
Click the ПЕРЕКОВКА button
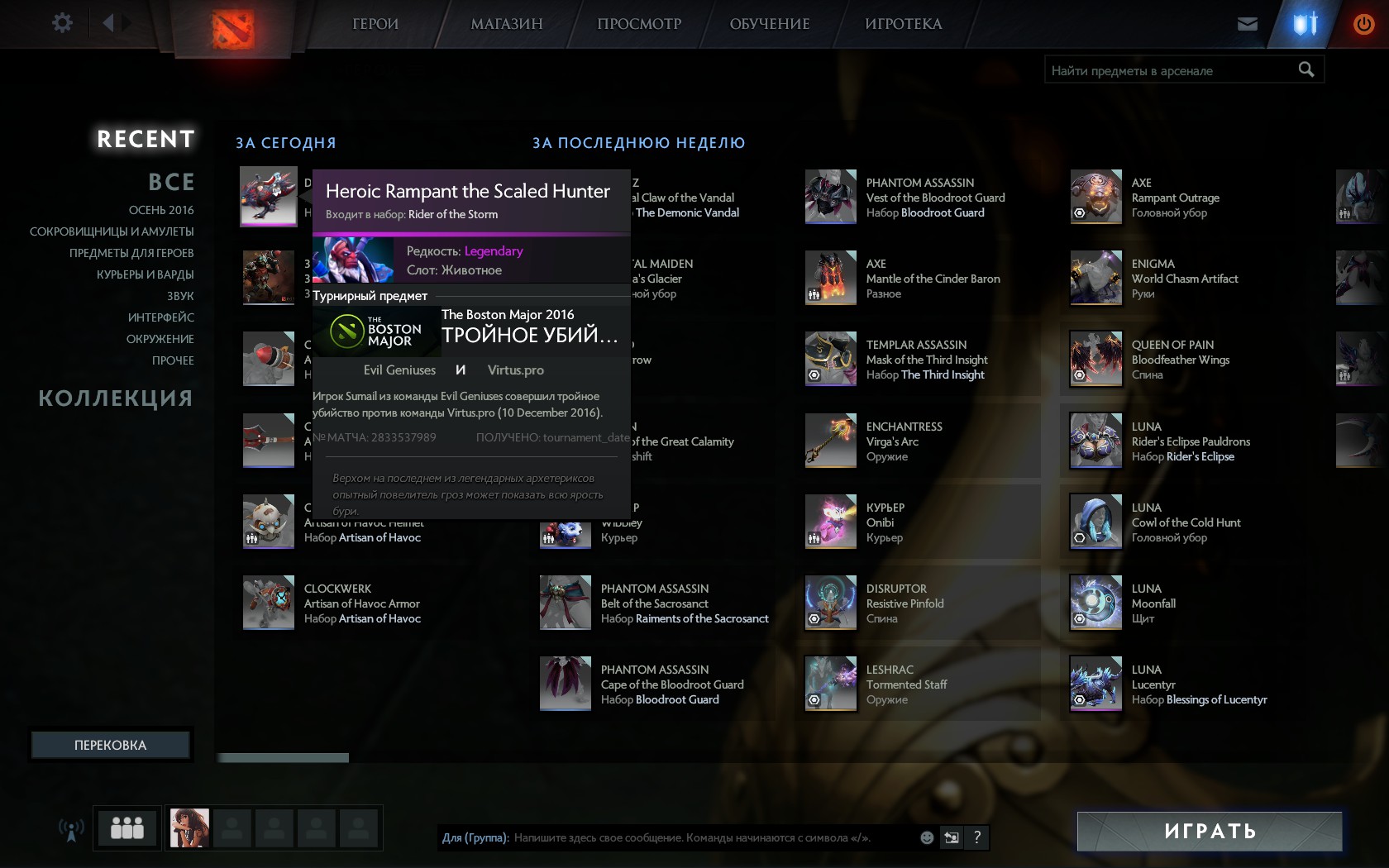point(111,745)
